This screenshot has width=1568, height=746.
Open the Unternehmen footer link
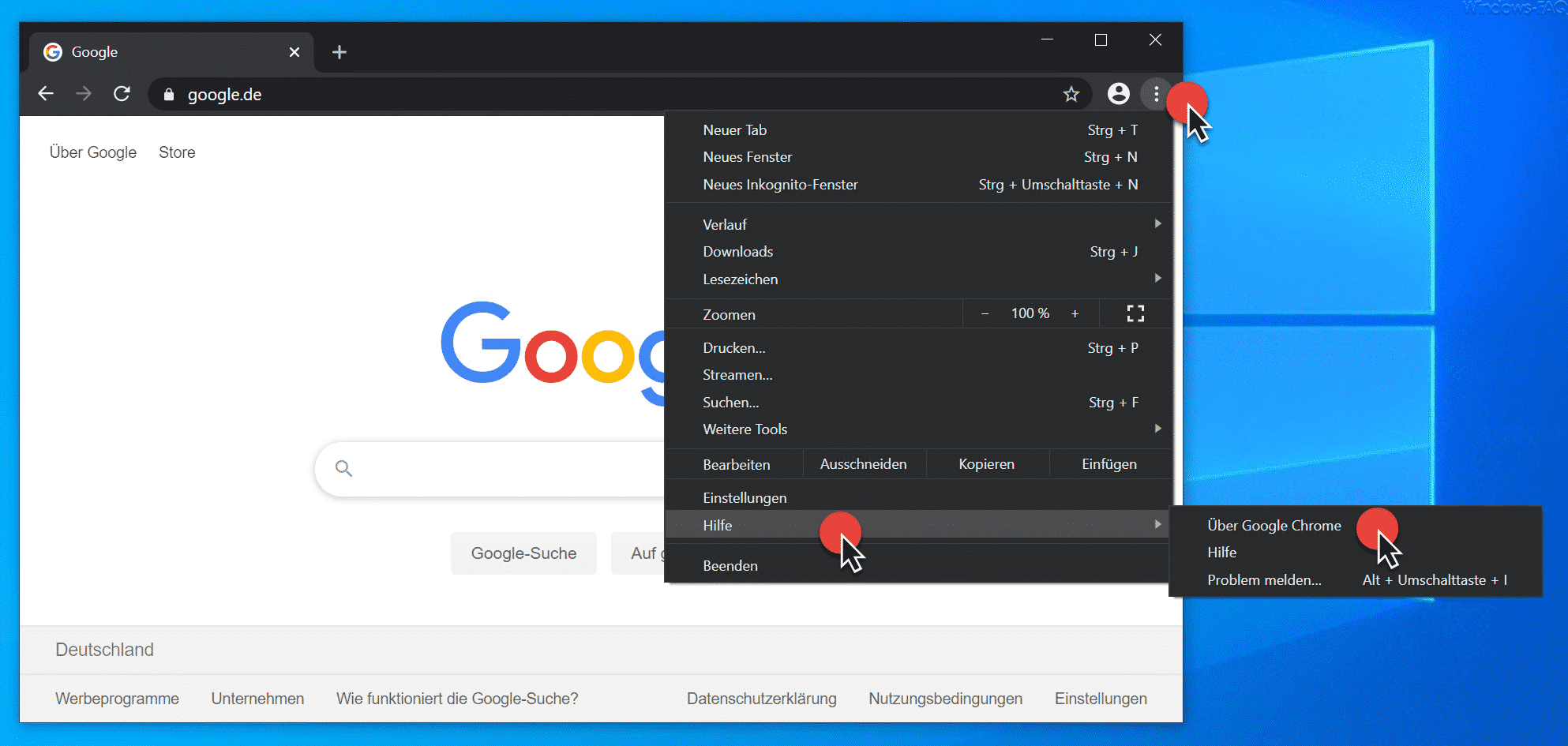click(x=257, y=699)
